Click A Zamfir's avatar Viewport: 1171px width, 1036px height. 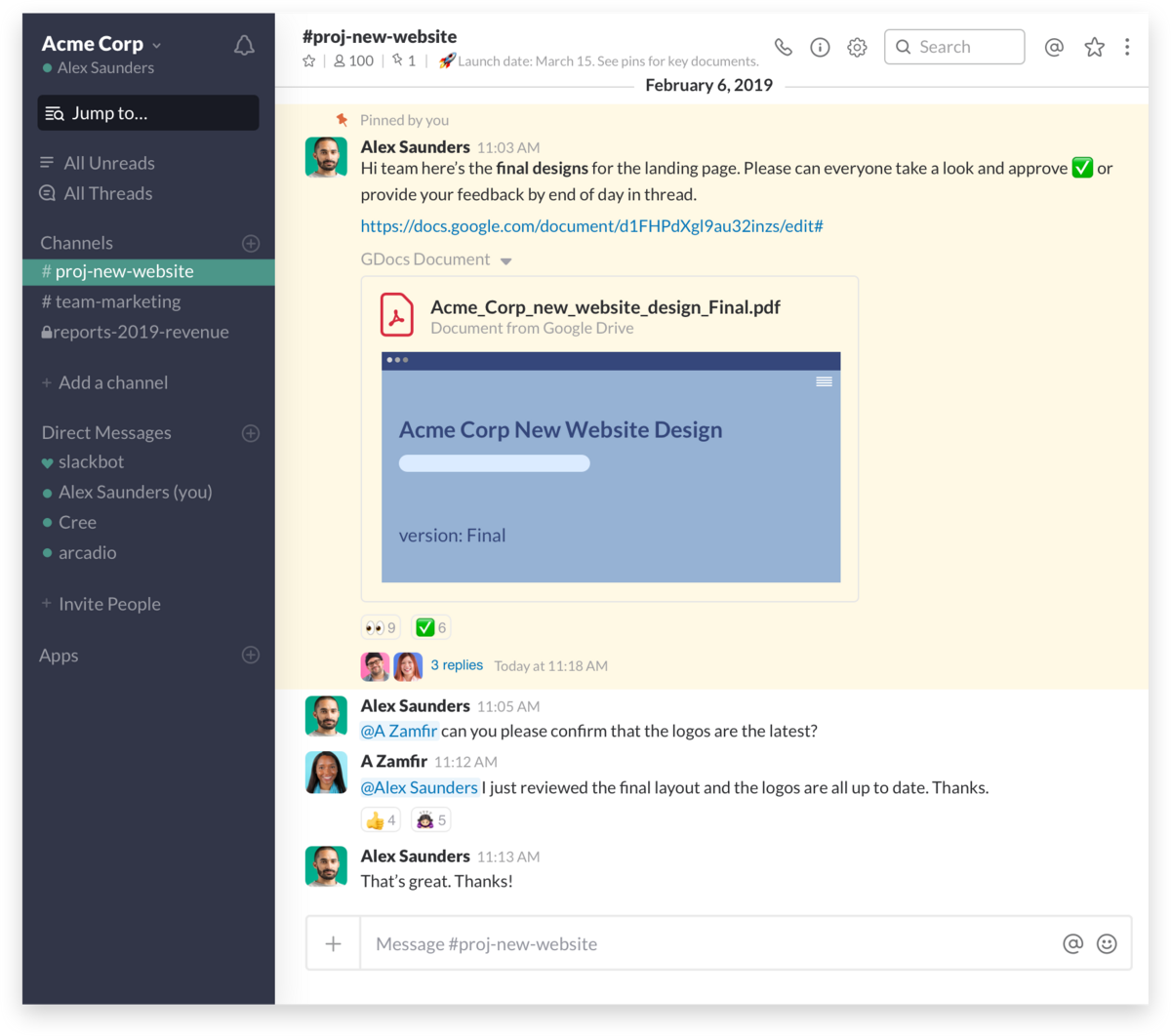click(x=326, y=772)
